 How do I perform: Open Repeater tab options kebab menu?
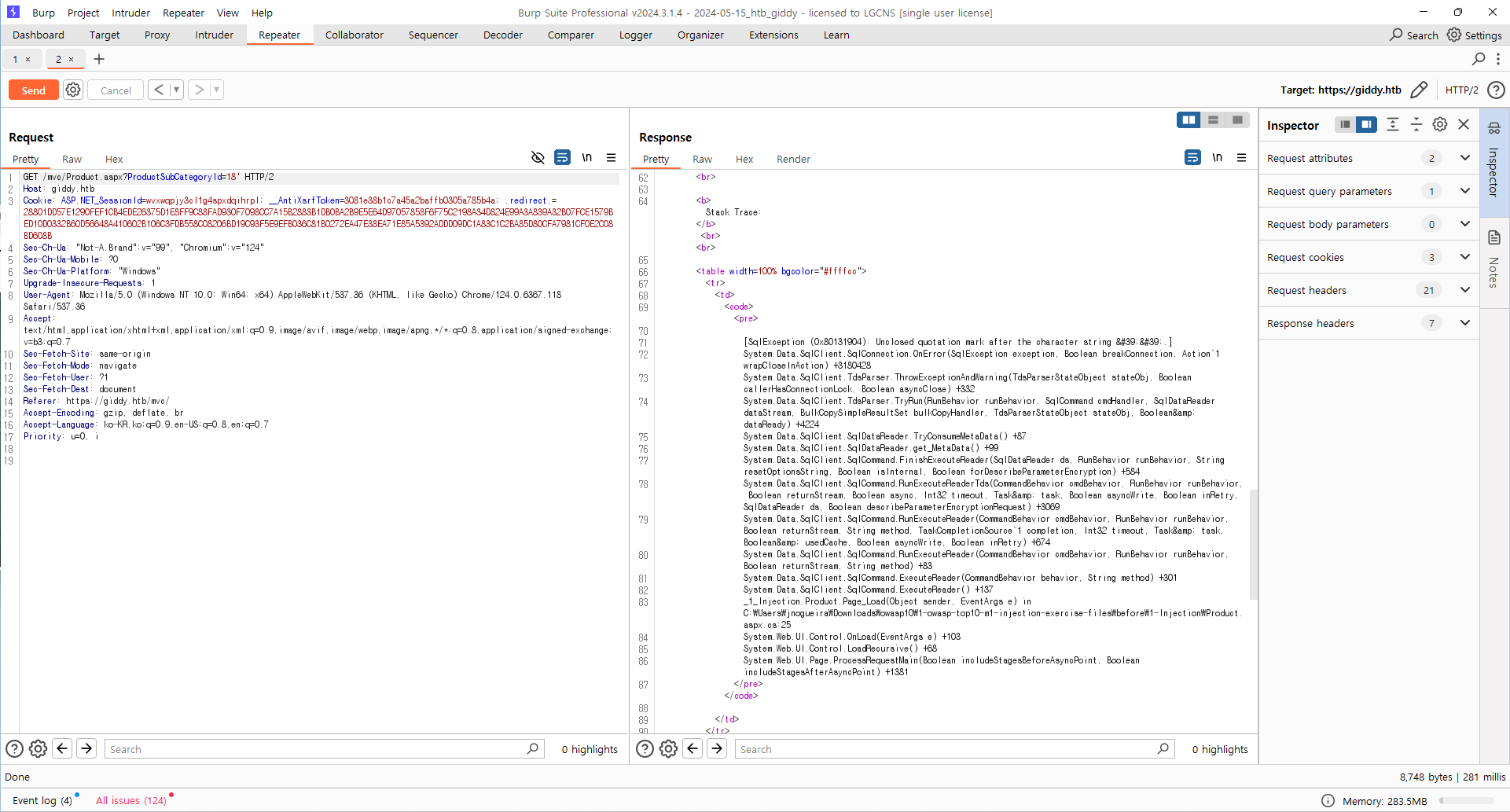tap(1498, 59)
